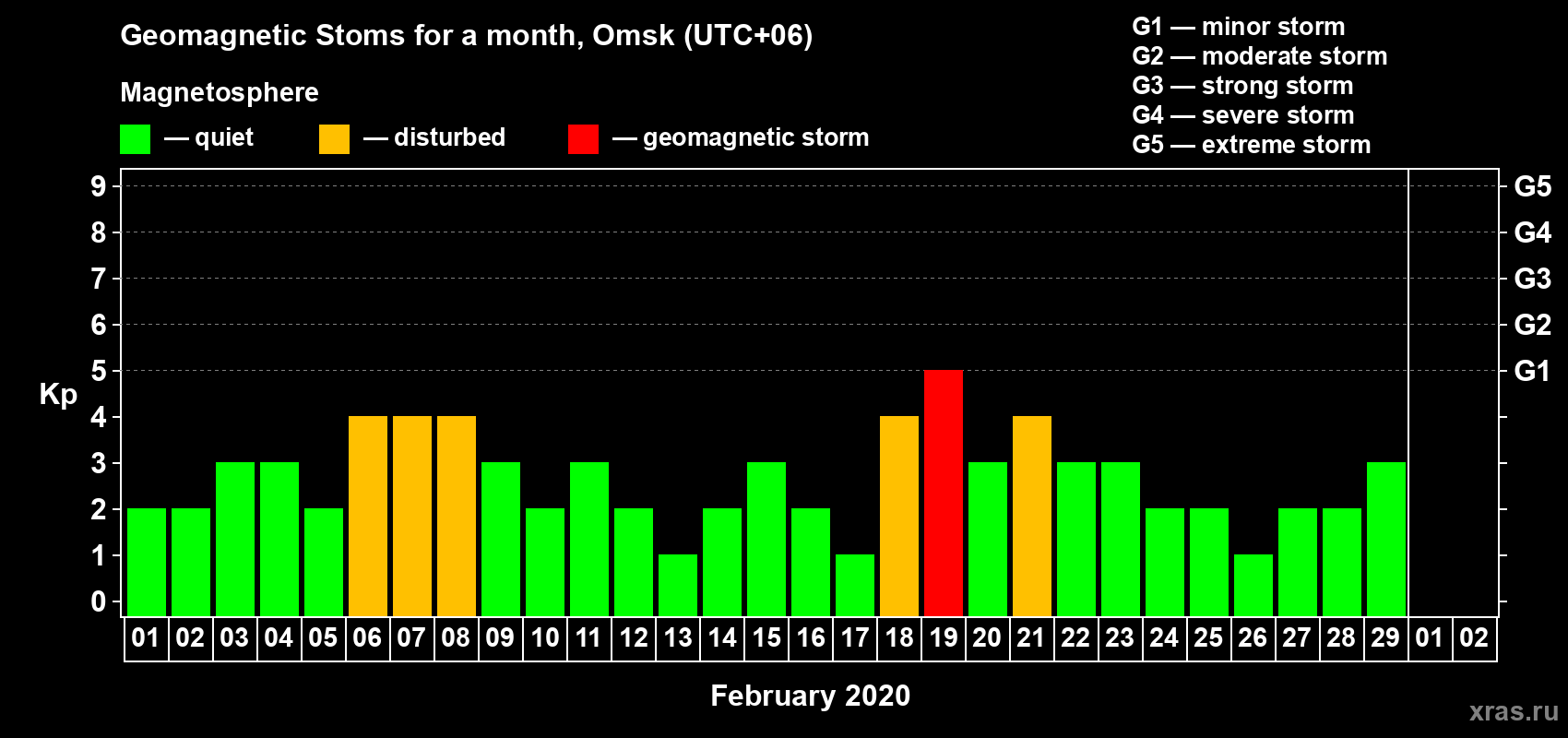Select the green bar for day 15
This screenshot has width=1568, height=738.
click(x=766, y=539)
